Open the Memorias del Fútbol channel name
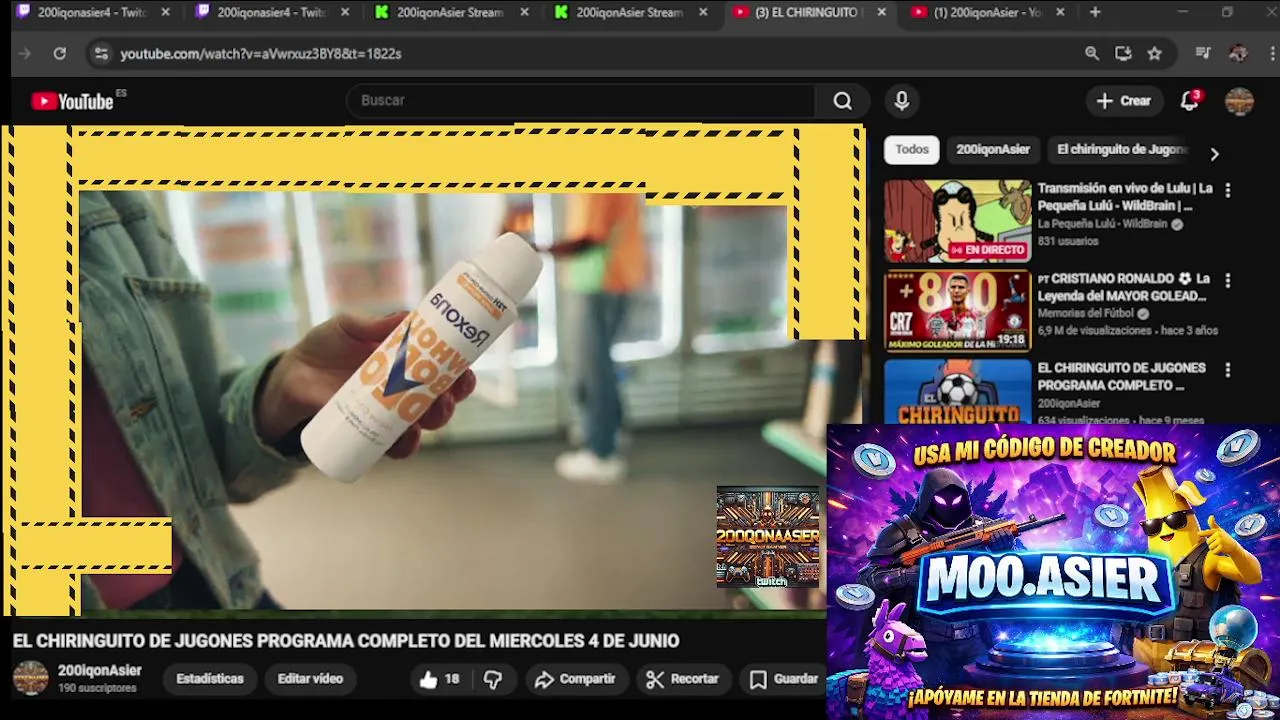Image resolution: width=1280 pixels, height=720 pixels. (1086, 313)
